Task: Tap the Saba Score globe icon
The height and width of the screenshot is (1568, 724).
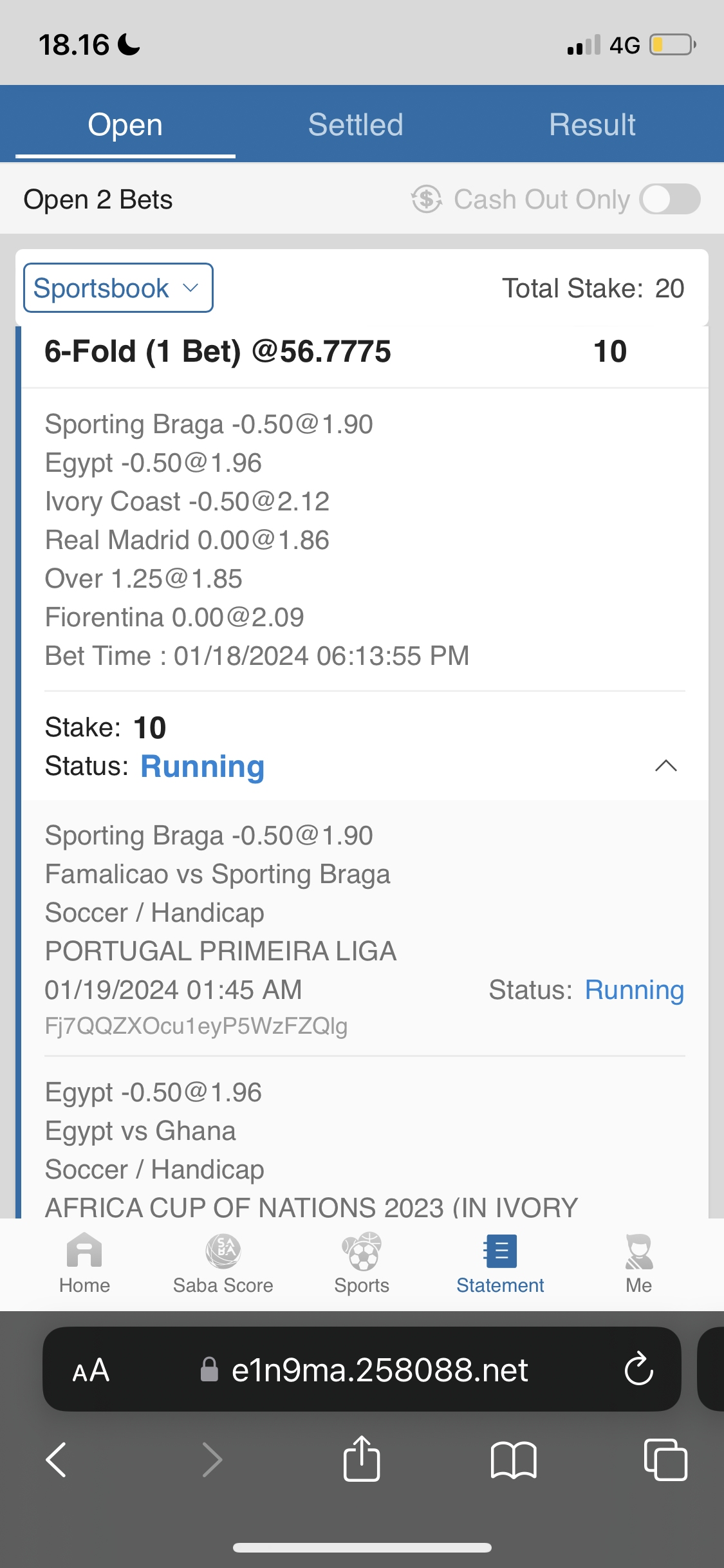Action: [x=223, y=1252]
